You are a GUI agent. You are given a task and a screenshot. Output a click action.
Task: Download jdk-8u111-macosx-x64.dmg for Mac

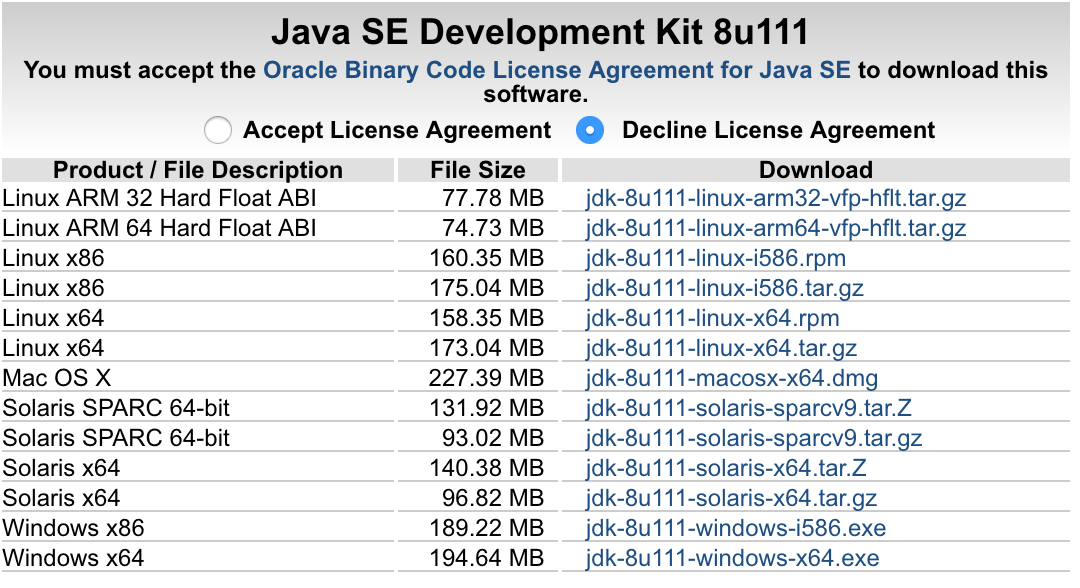(732, 379)
